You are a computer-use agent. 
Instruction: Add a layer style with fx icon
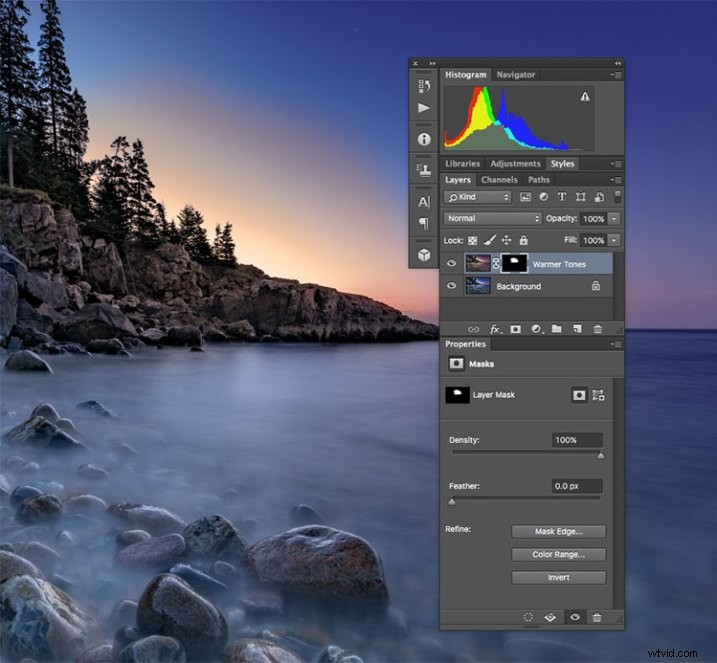click(496, 329)
